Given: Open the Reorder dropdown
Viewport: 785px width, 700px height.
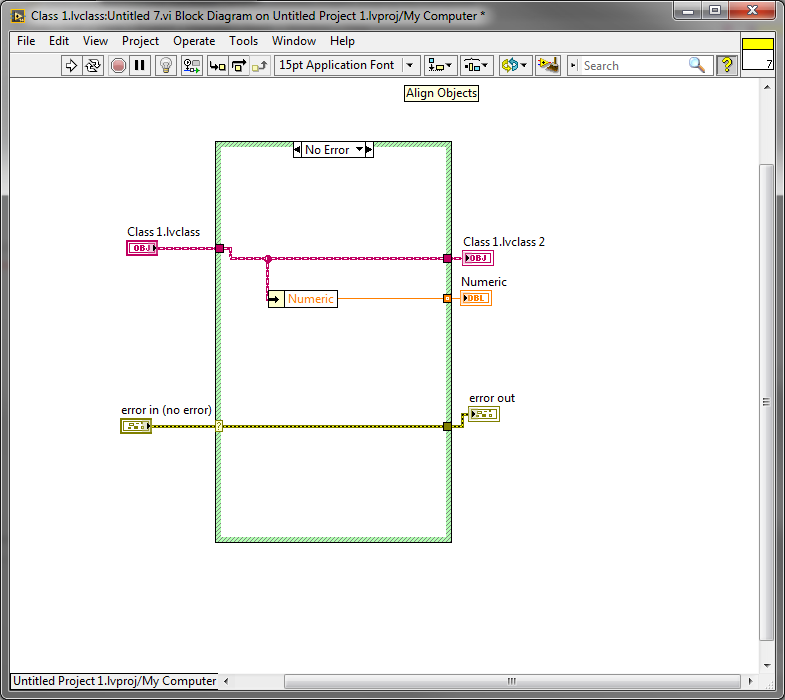Looking at the screenshot, I should click(514, 65).
